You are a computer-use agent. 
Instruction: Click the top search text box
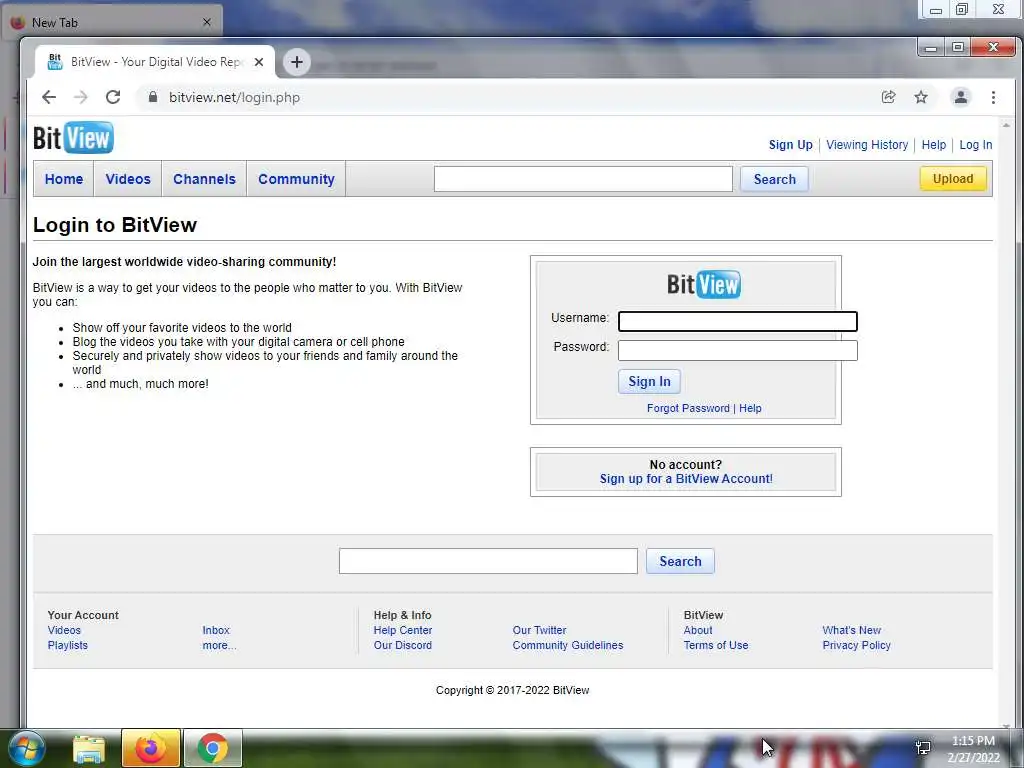pos(583,179)
